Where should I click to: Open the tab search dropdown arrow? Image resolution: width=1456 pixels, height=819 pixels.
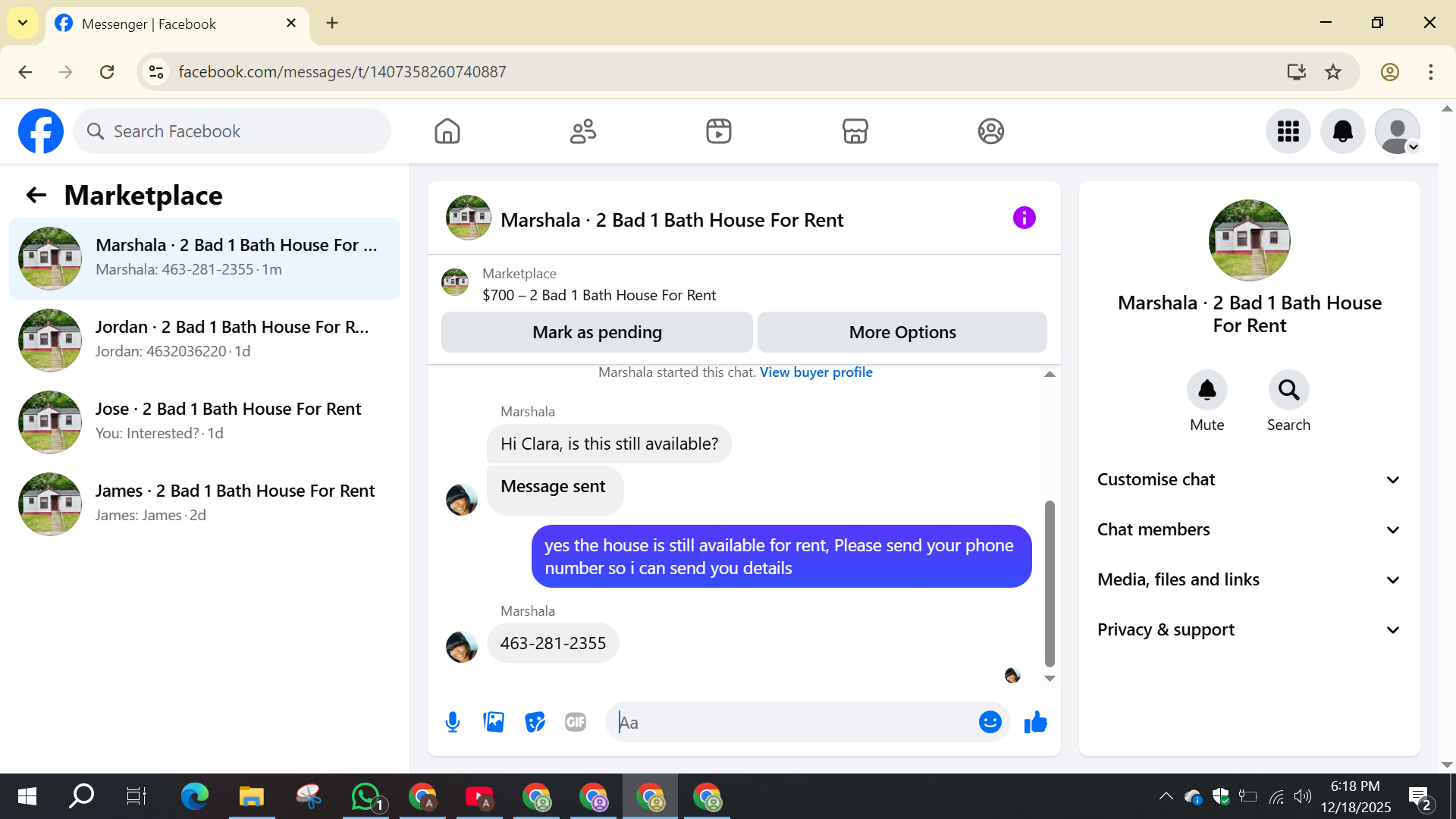click(23, 23)
